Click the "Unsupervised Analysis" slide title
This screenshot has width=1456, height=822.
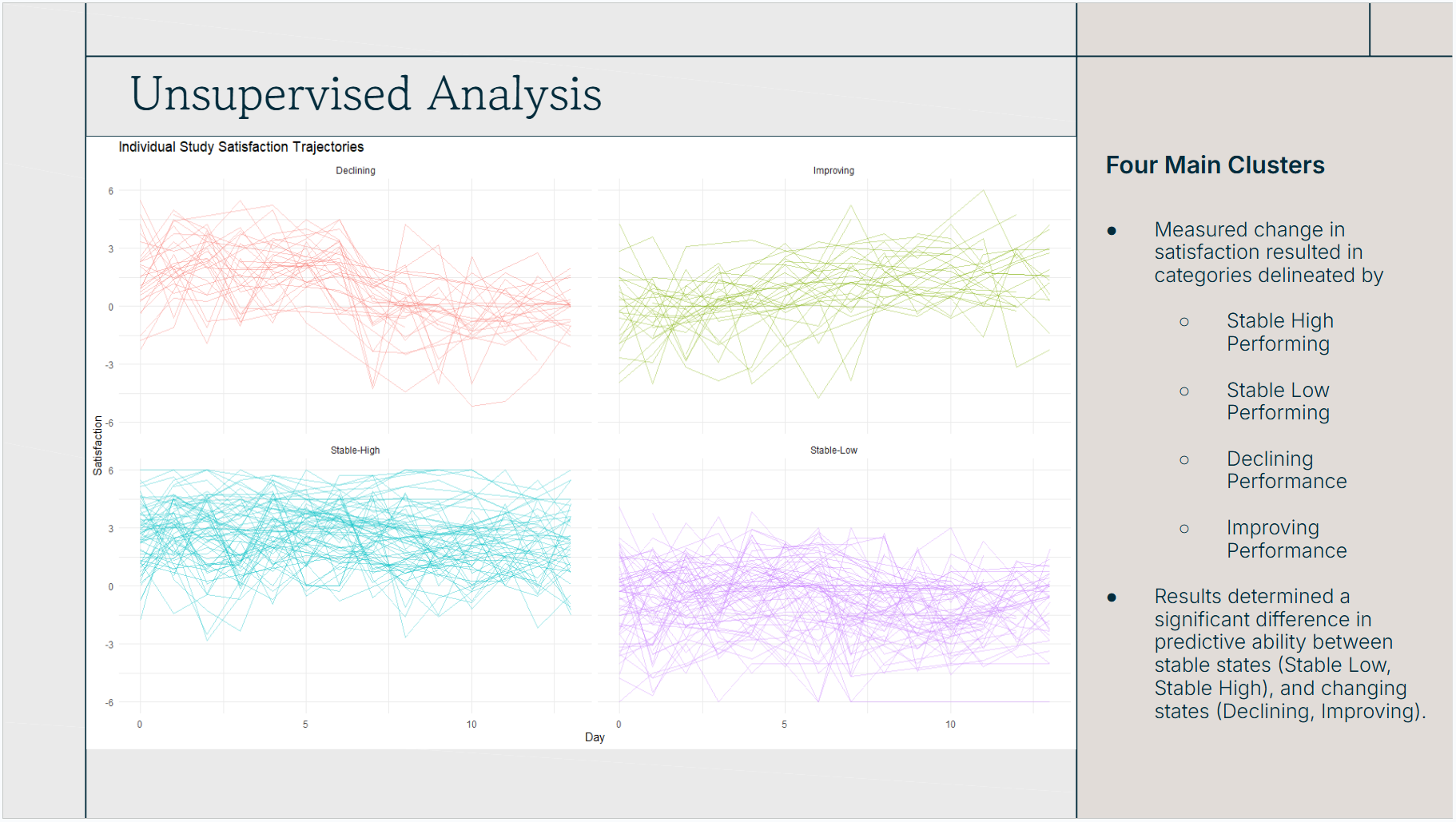365,94
